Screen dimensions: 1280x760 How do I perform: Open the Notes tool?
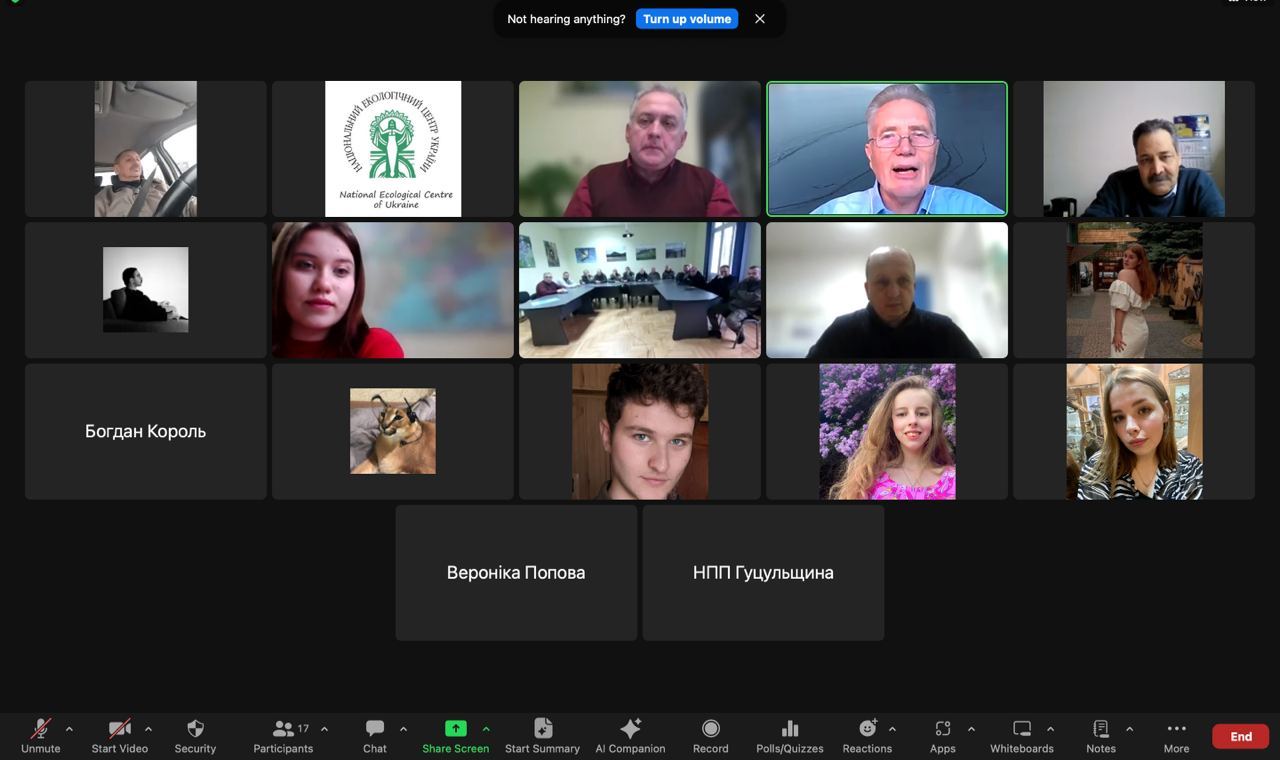[1100, 730]
